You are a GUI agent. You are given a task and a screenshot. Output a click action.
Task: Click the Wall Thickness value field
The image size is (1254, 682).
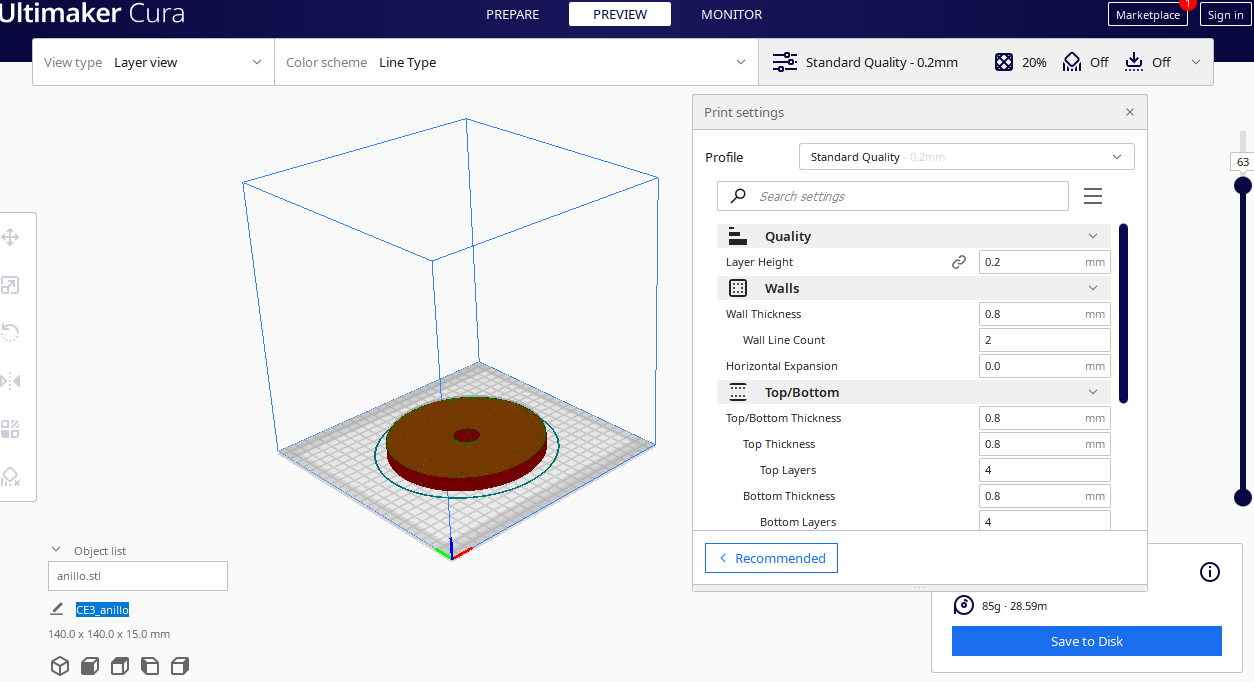[x=1044, y=314]
